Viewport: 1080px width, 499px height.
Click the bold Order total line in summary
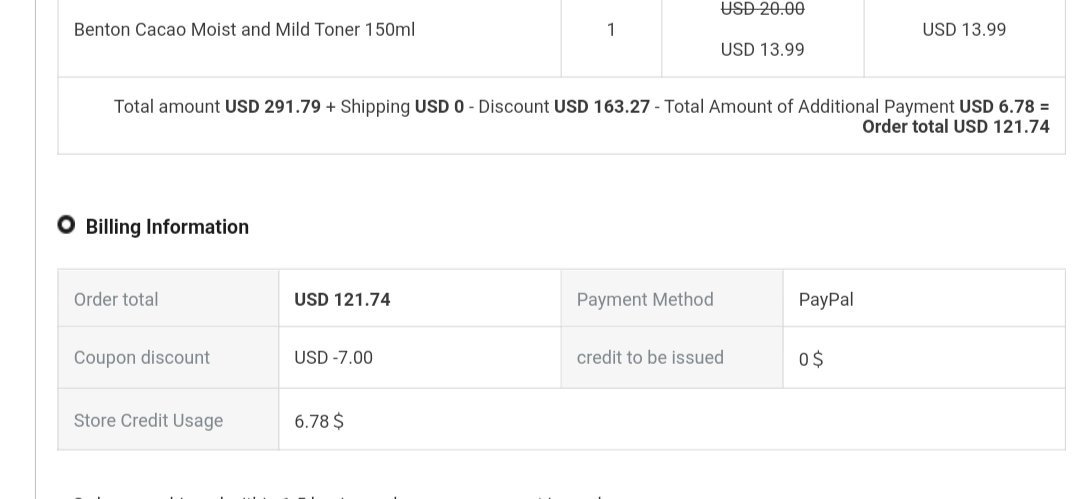pos(955,127)
